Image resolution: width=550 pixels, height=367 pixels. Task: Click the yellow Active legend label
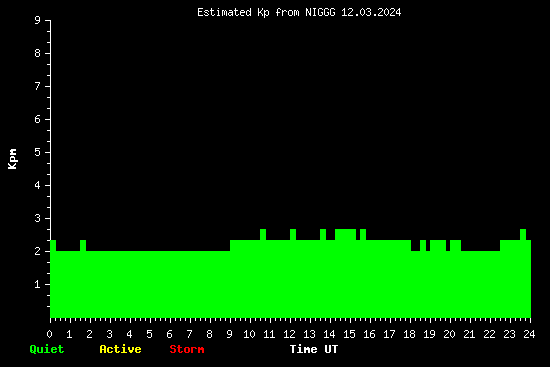120,349
